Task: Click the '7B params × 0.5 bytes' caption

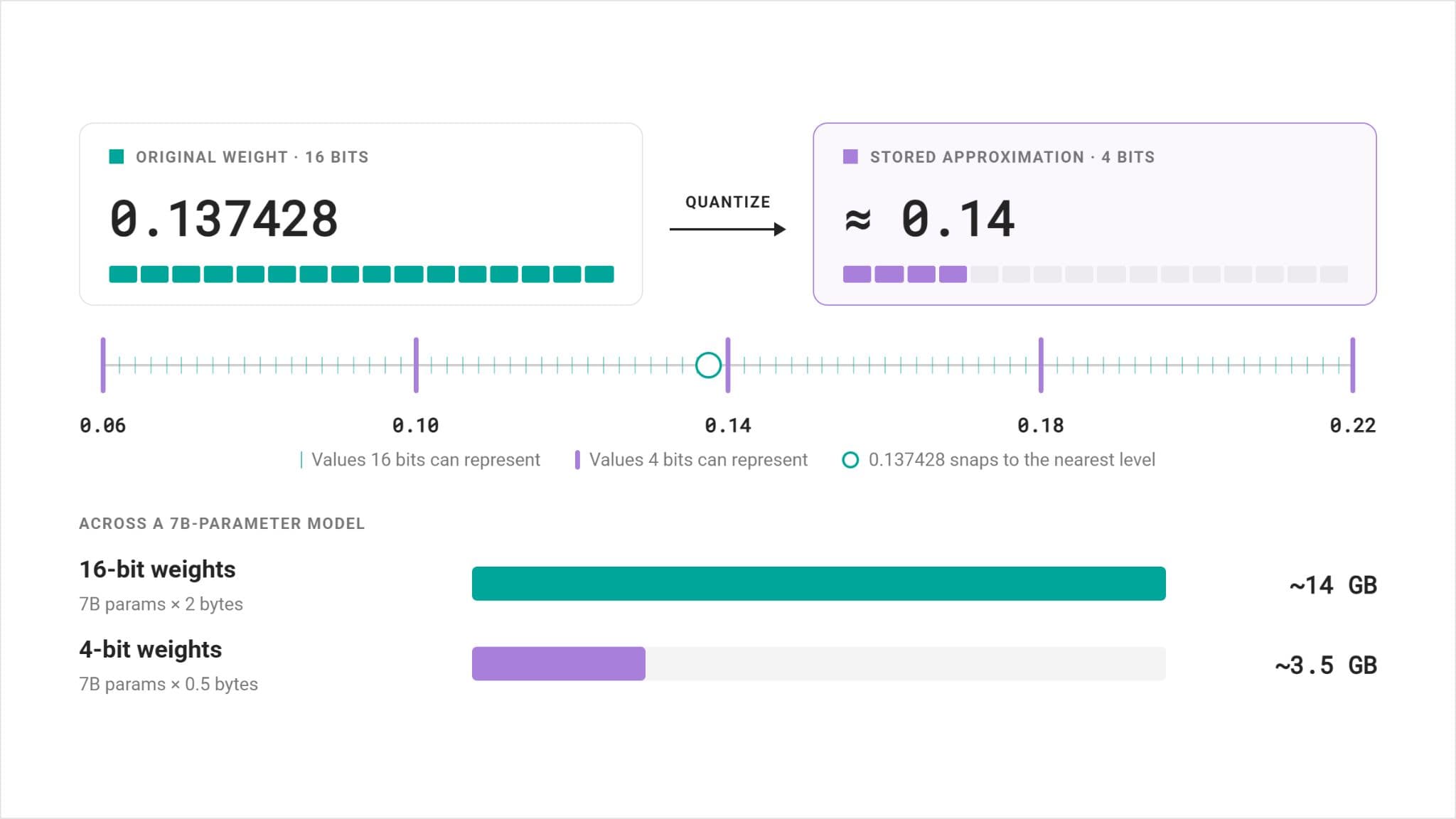Action: (x=168, y=685)
